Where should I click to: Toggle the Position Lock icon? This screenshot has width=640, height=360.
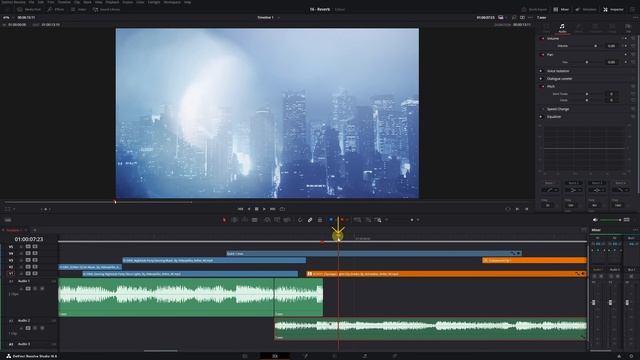pyautogui.click(x=320, y=220)
